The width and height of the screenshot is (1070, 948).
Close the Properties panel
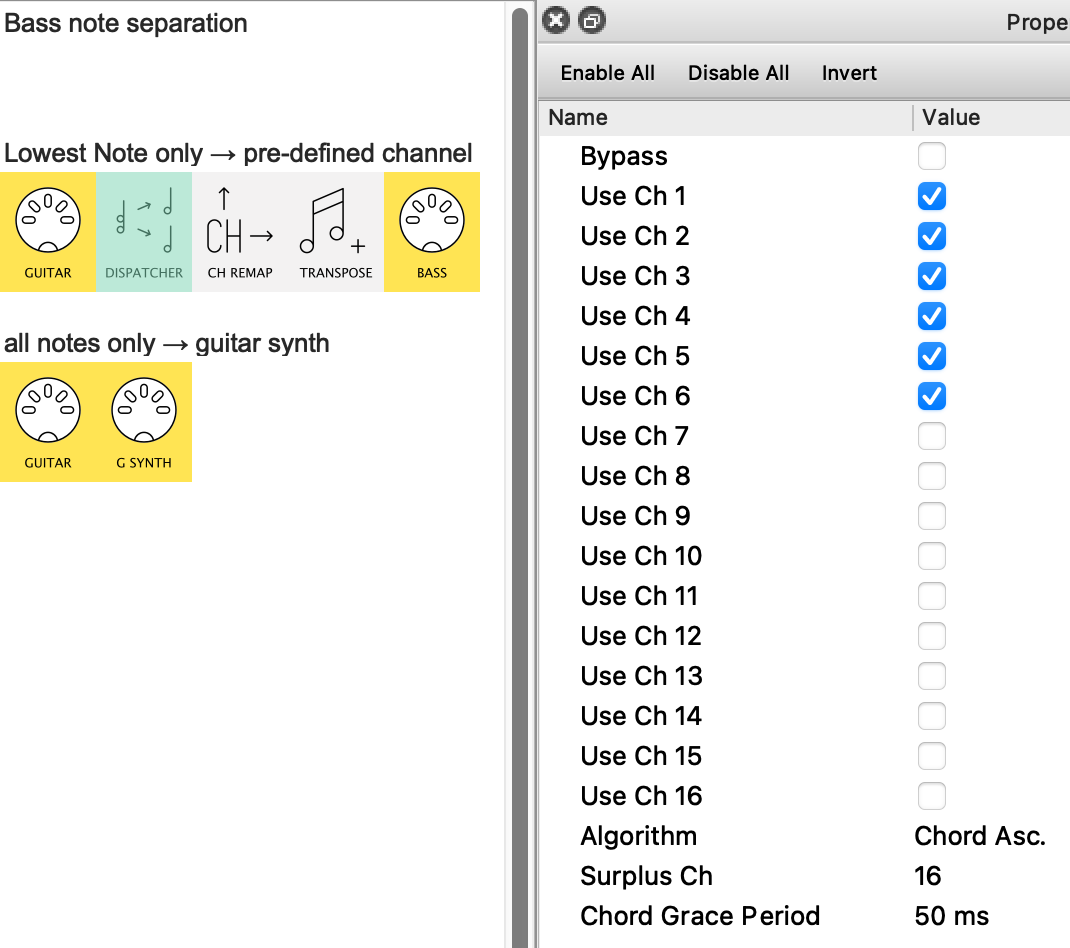(558, 20)
